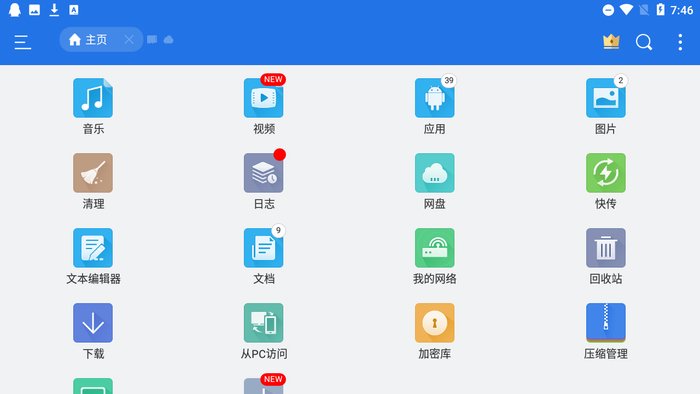The image size is (700, 394).
Task: Click the 音乐 label text
Action: [93, 129]
